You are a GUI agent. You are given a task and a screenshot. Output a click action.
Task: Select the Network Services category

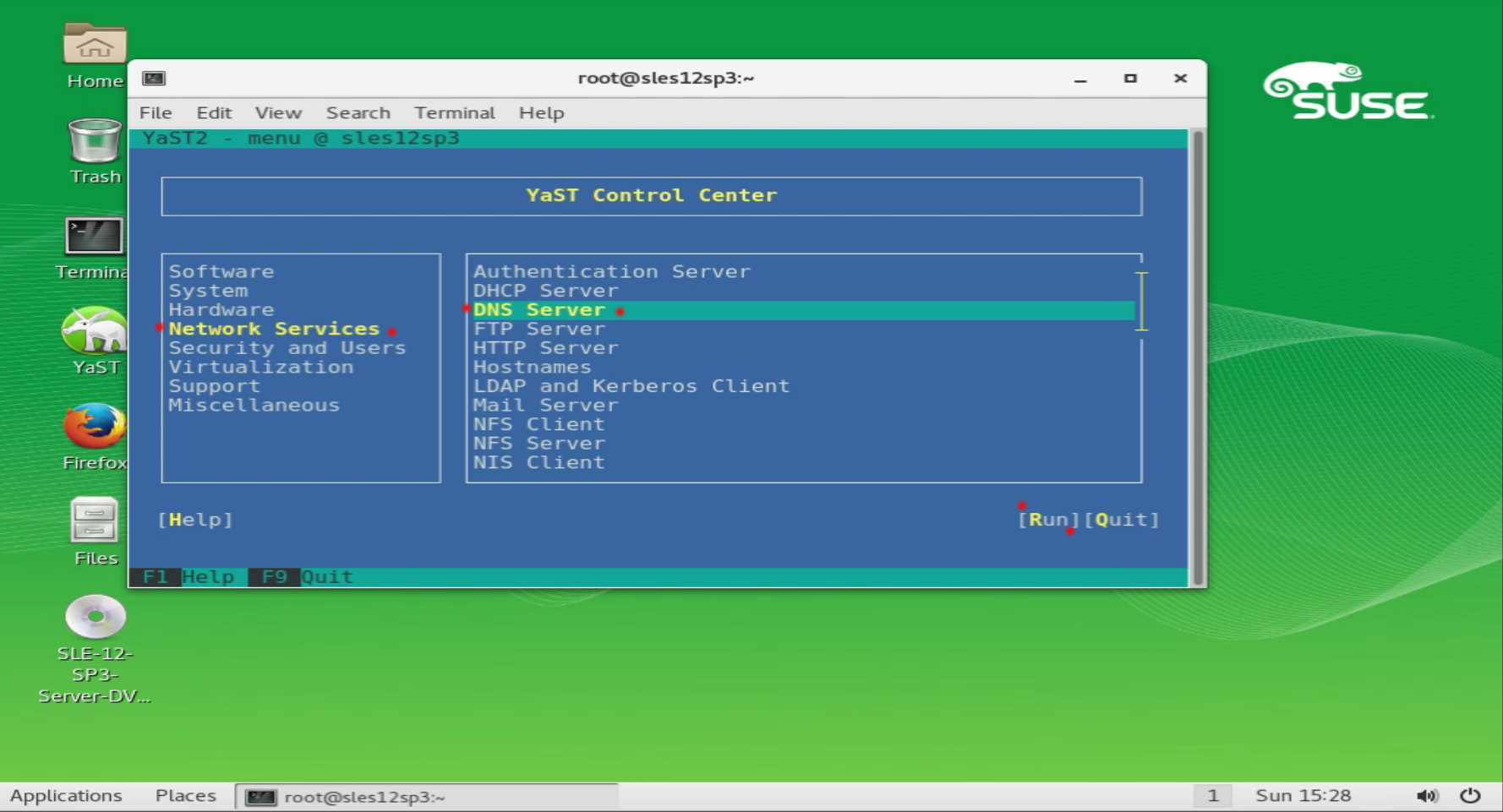pyautogui.click(x=274, y=329)
